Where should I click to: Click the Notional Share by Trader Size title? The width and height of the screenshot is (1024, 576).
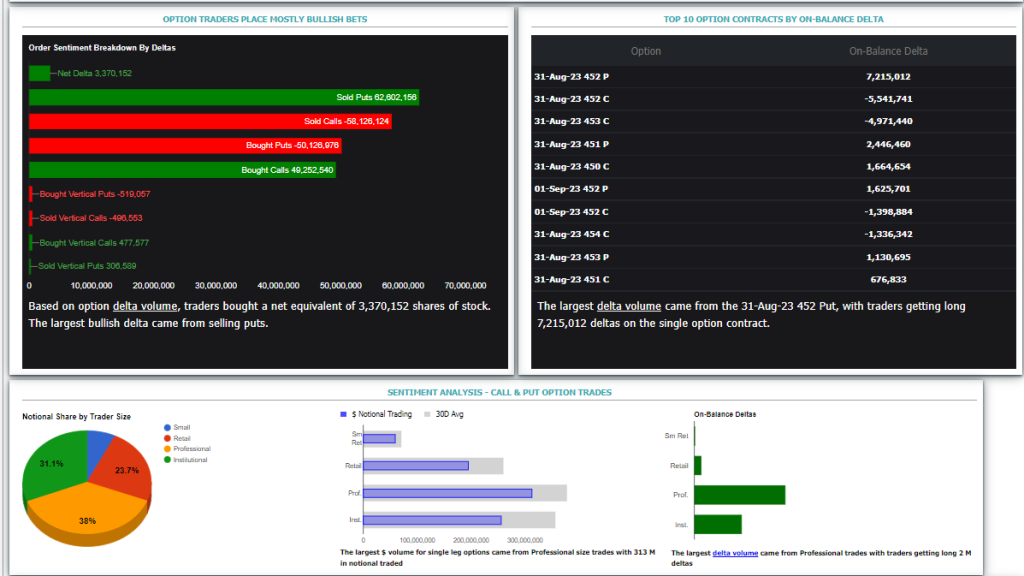tap(76, 417)
